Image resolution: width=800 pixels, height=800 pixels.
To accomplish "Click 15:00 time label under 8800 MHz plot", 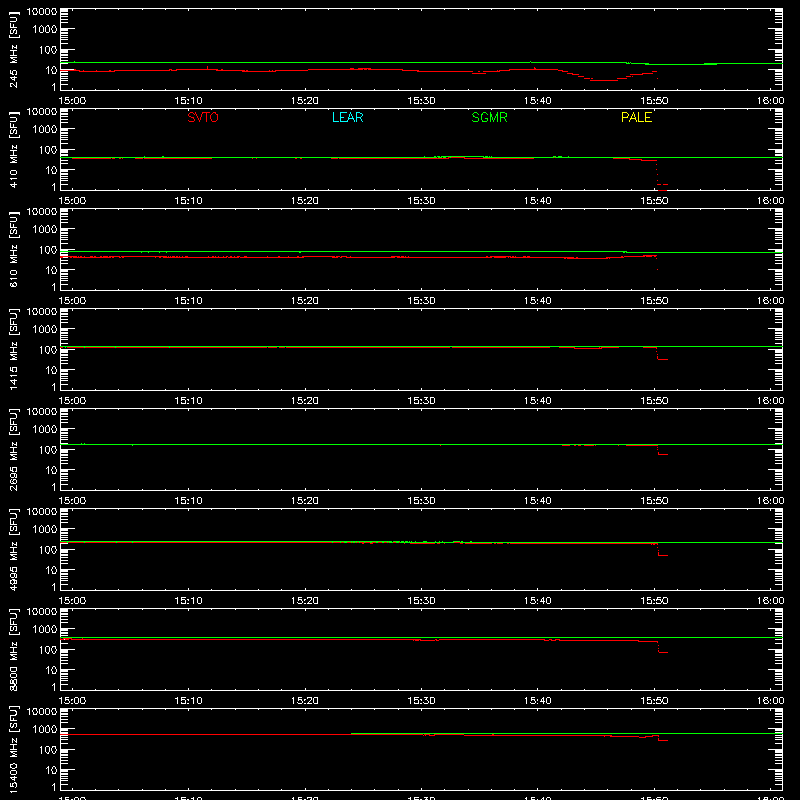I will (x=72, y=701).
